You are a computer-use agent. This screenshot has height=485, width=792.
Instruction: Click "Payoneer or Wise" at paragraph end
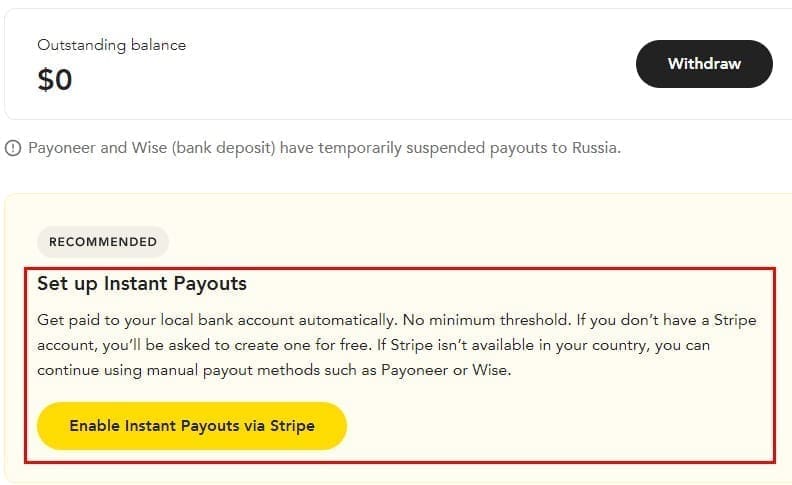446,370
